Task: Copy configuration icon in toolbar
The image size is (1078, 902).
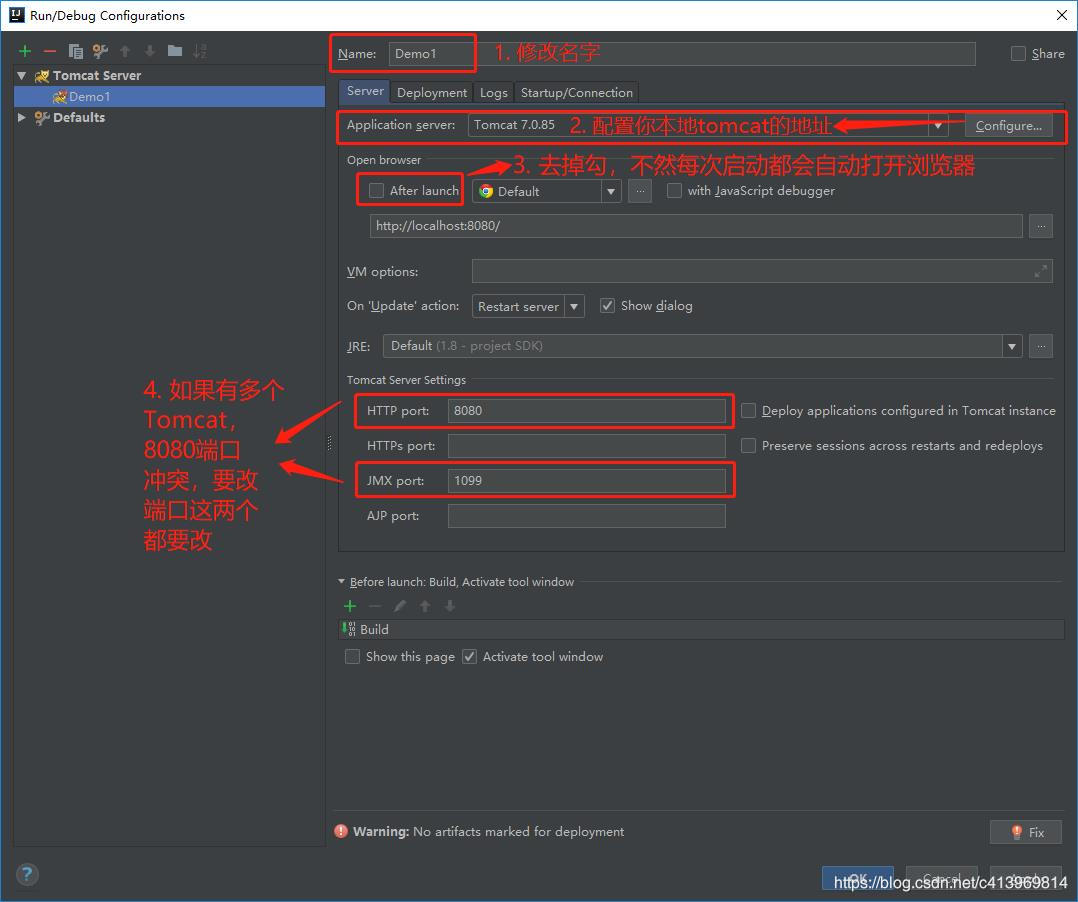Action: click(76, 51)
